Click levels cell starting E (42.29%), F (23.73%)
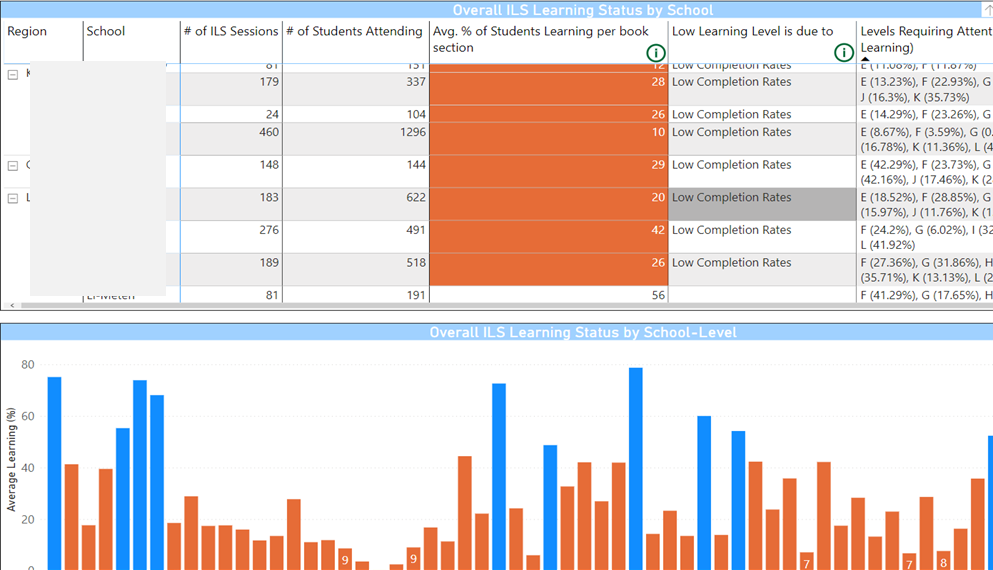993x570 pixels. click(x=925, y=172)
